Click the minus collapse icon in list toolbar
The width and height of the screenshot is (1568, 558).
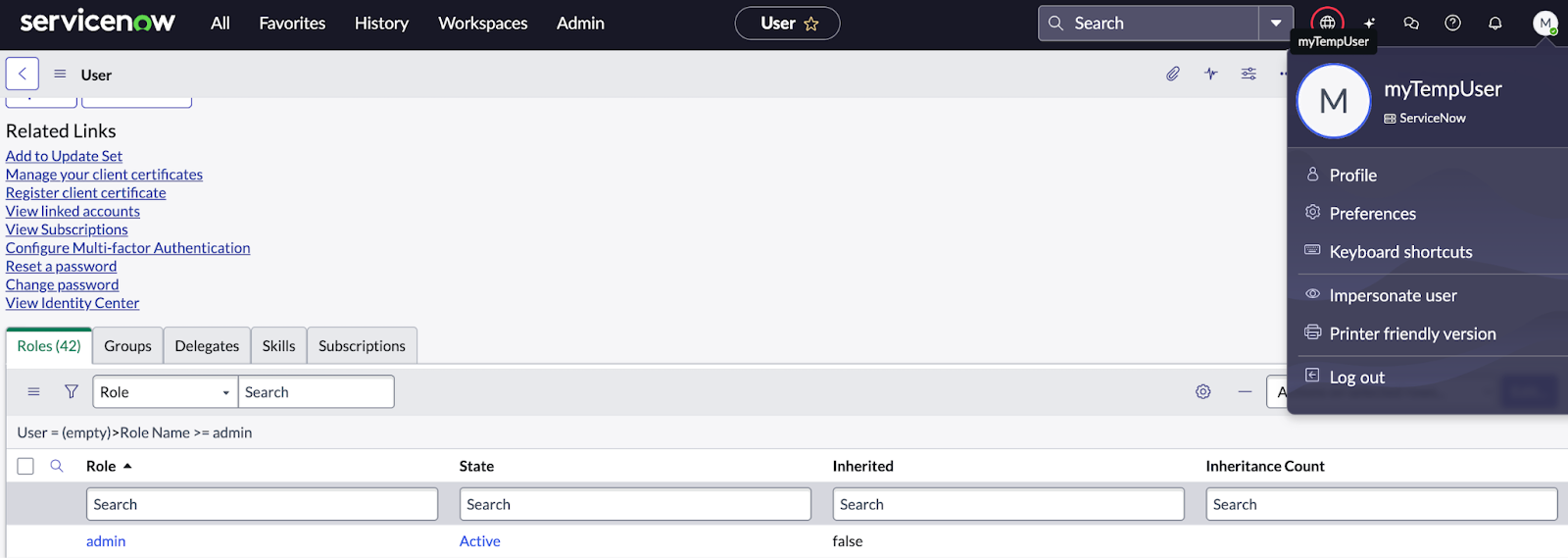pos(1245,391)
